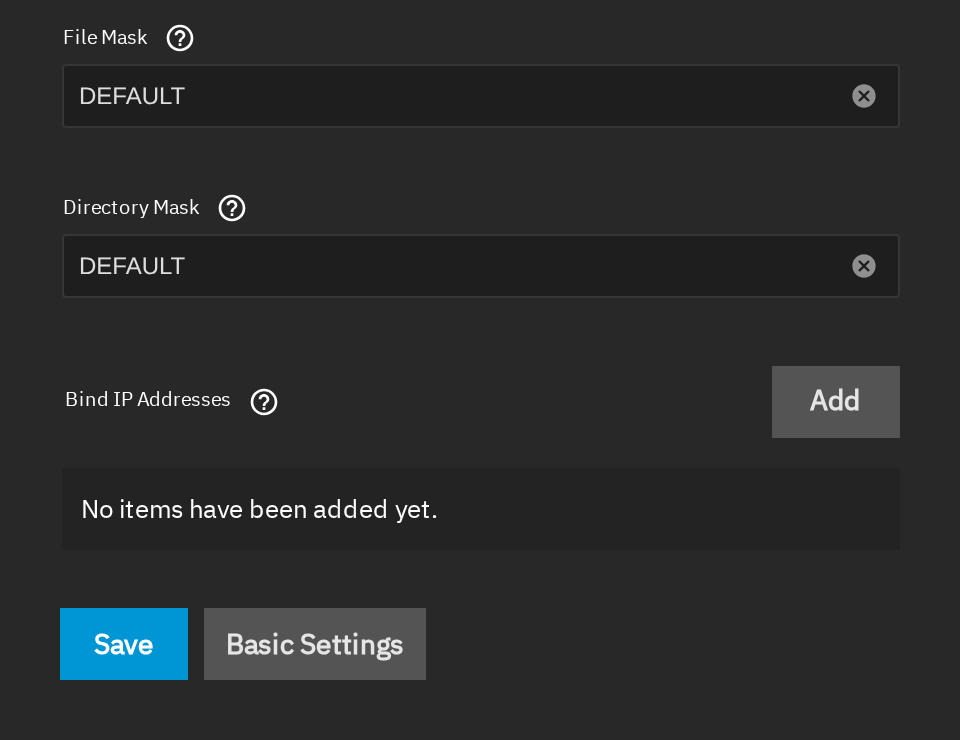Switch to Basic Settings view
Viewport: 960px width, 740px height.
click(x=315, y=644)
